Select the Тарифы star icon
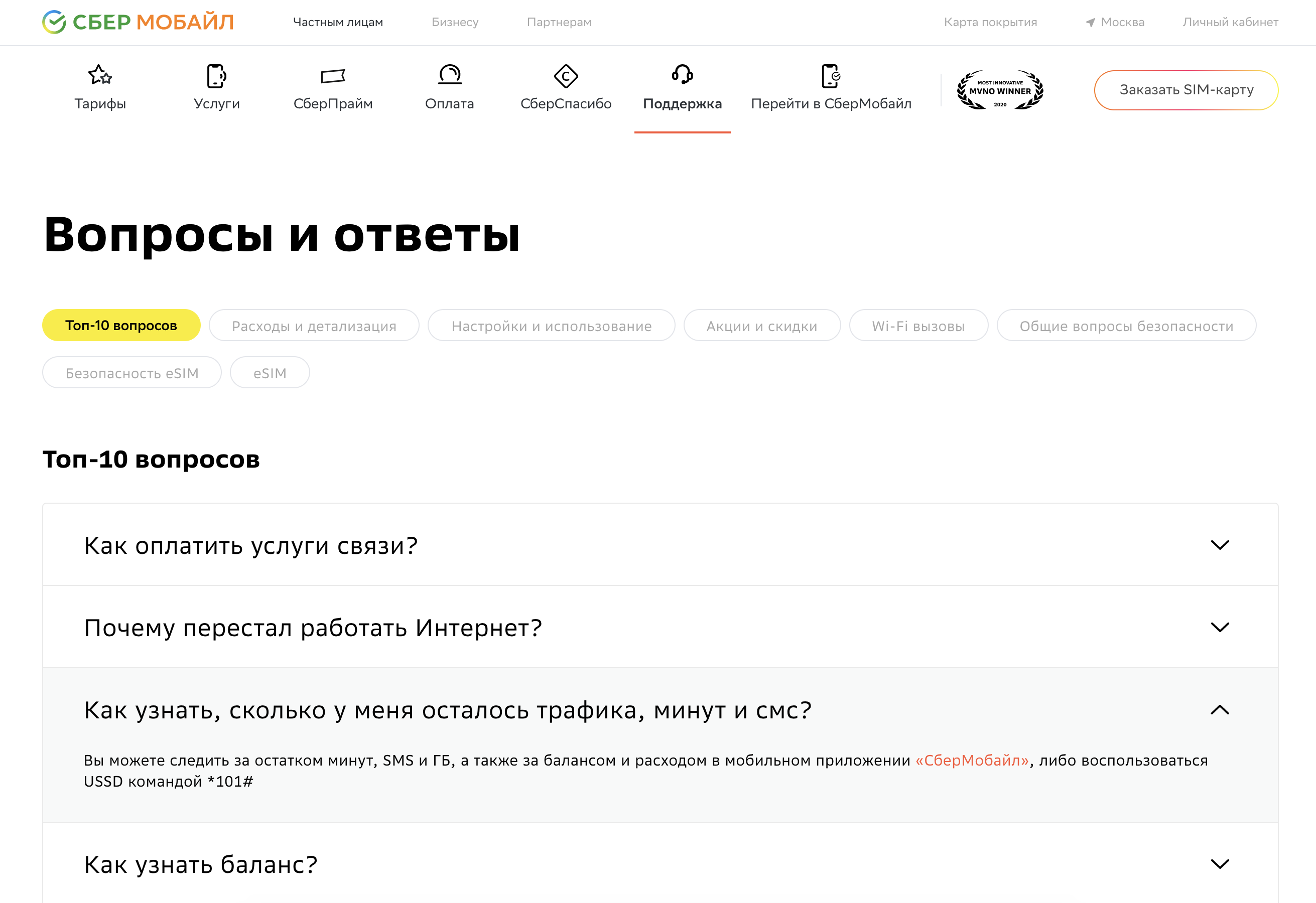The image size is (1316, 903). (x=100, y=75)
